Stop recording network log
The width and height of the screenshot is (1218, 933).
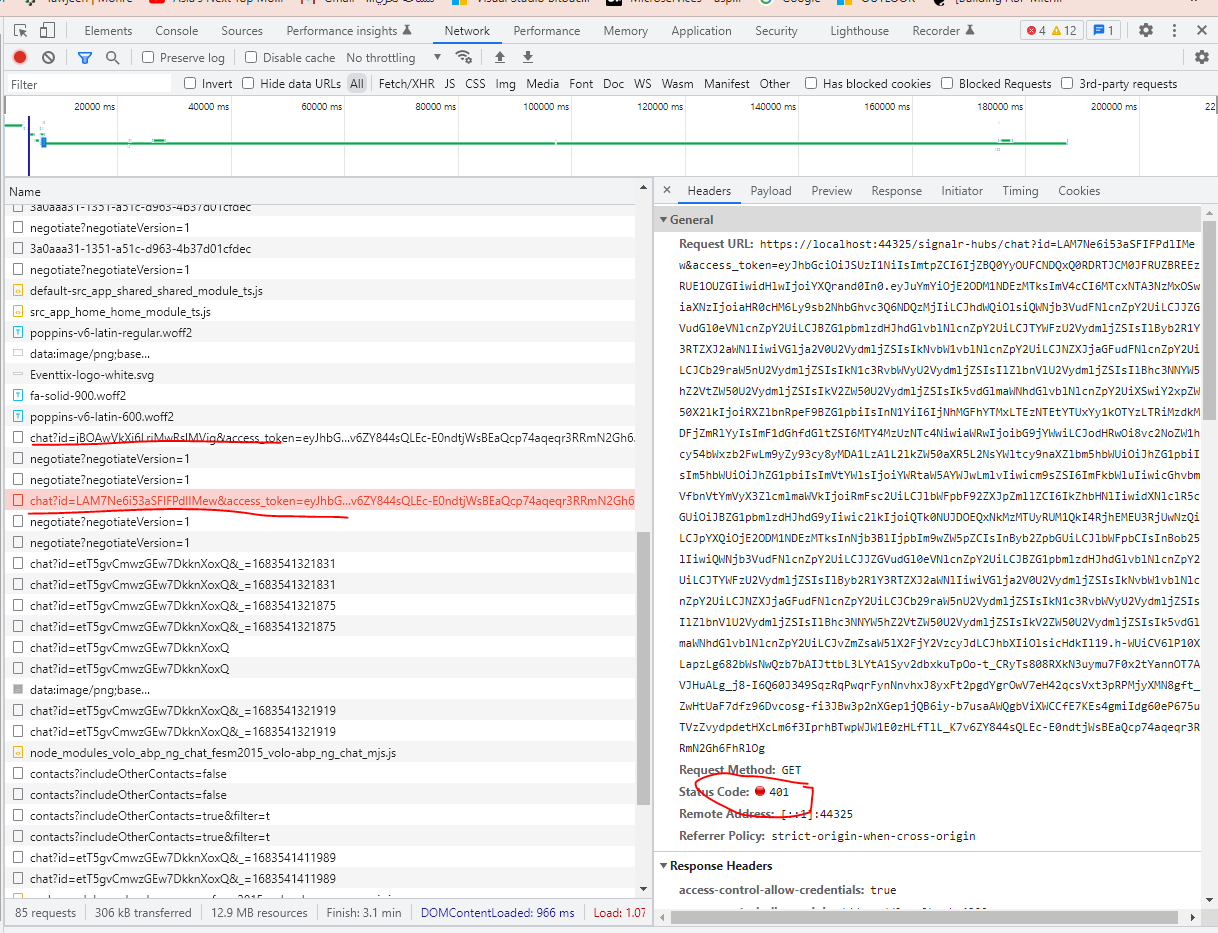pos(20,58)
